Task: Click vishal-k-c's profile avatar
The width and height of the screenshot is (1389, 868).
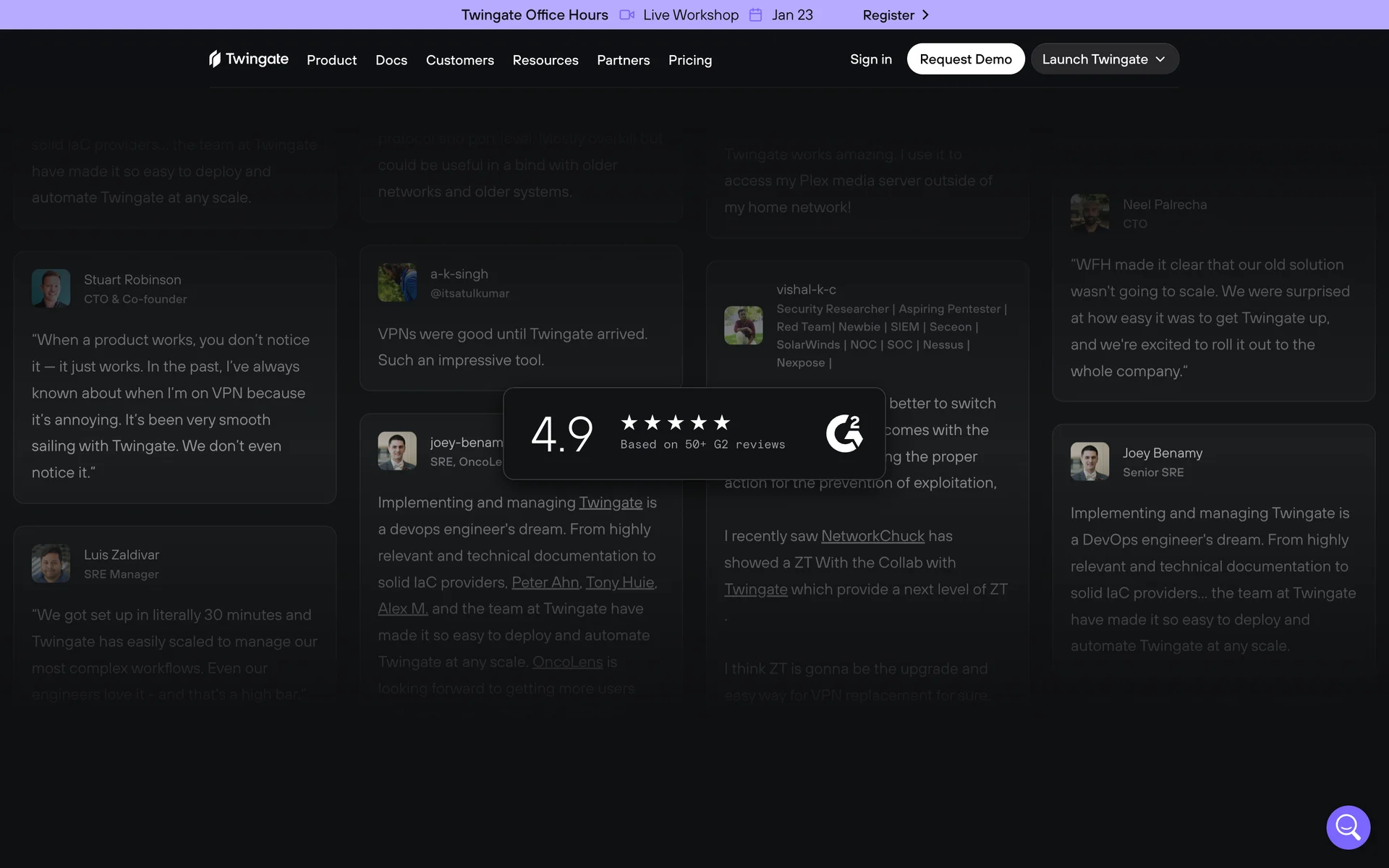Action: 743,325
